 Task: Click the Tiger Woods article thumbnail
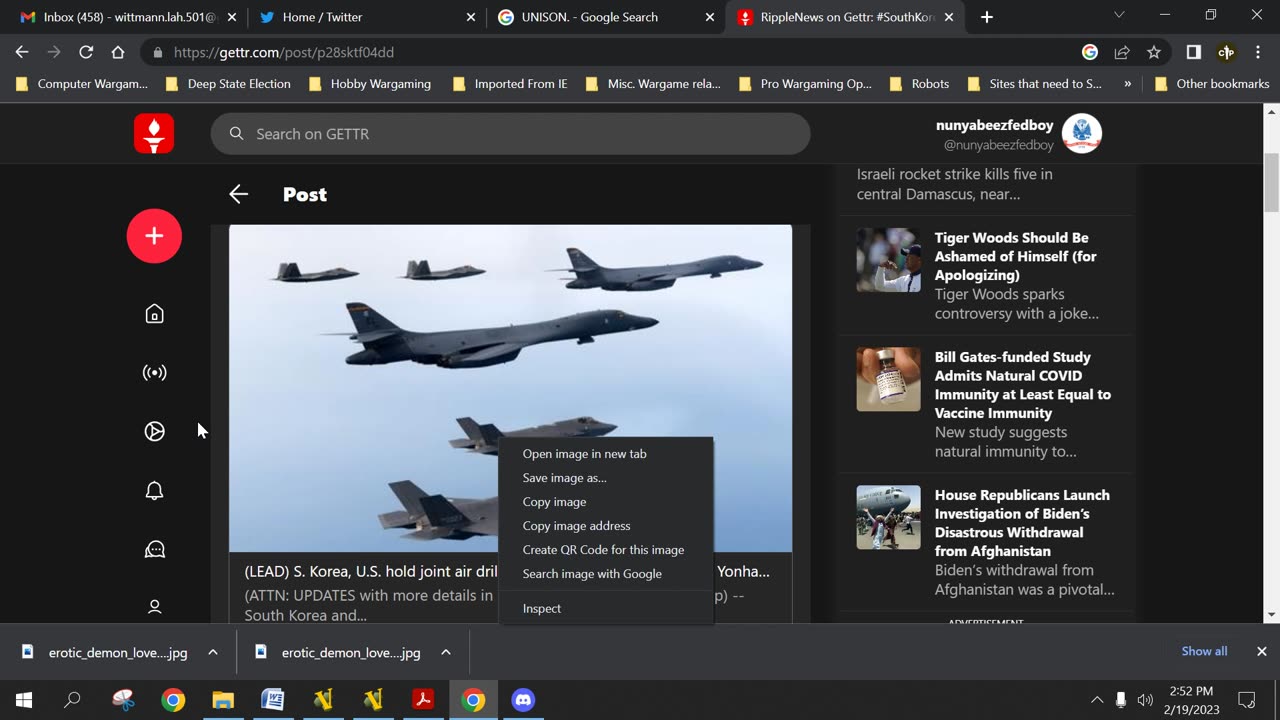coord(888,260)
